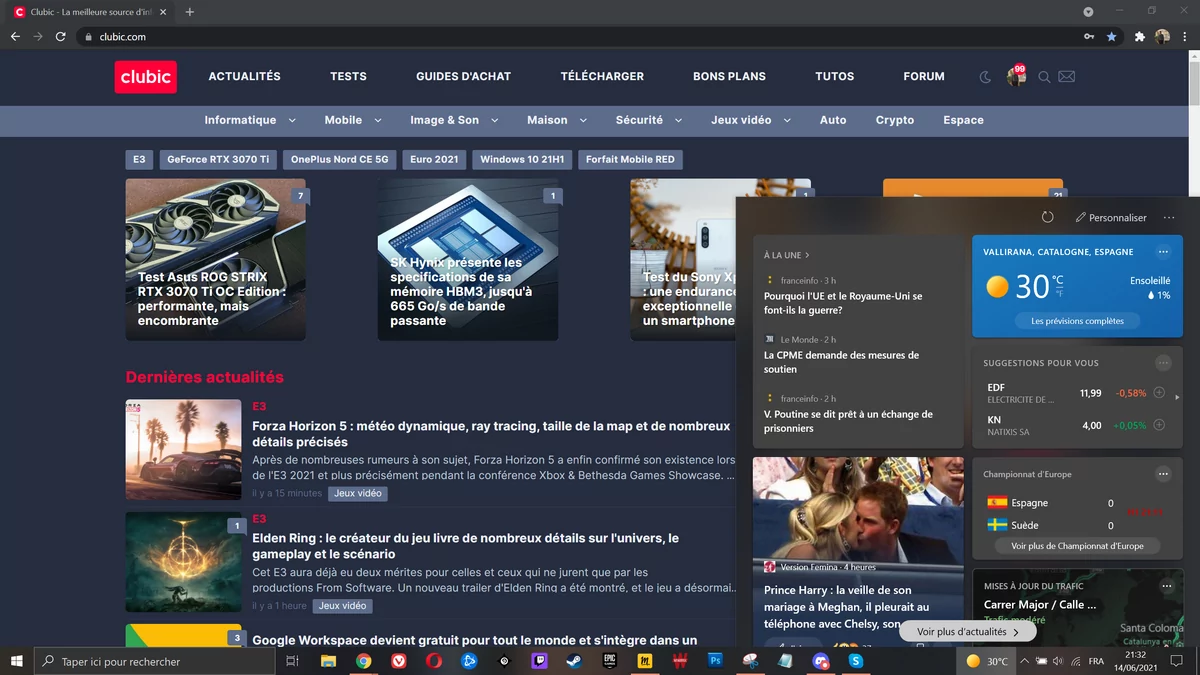Open GUIDES D'ACHAT menu
This screenshot has height=675, width=1200.
point(463,76)
